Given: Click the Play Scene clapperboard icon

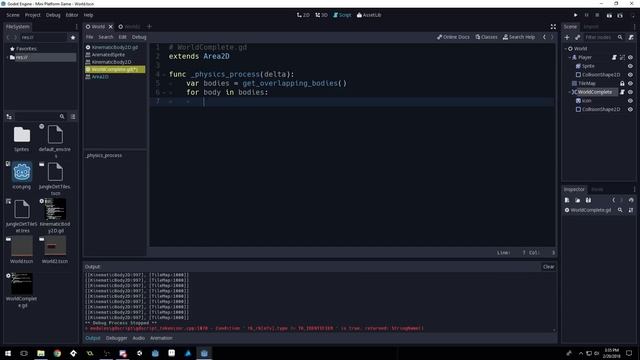Looking at the screenshot, I should (x=609, y=15).
